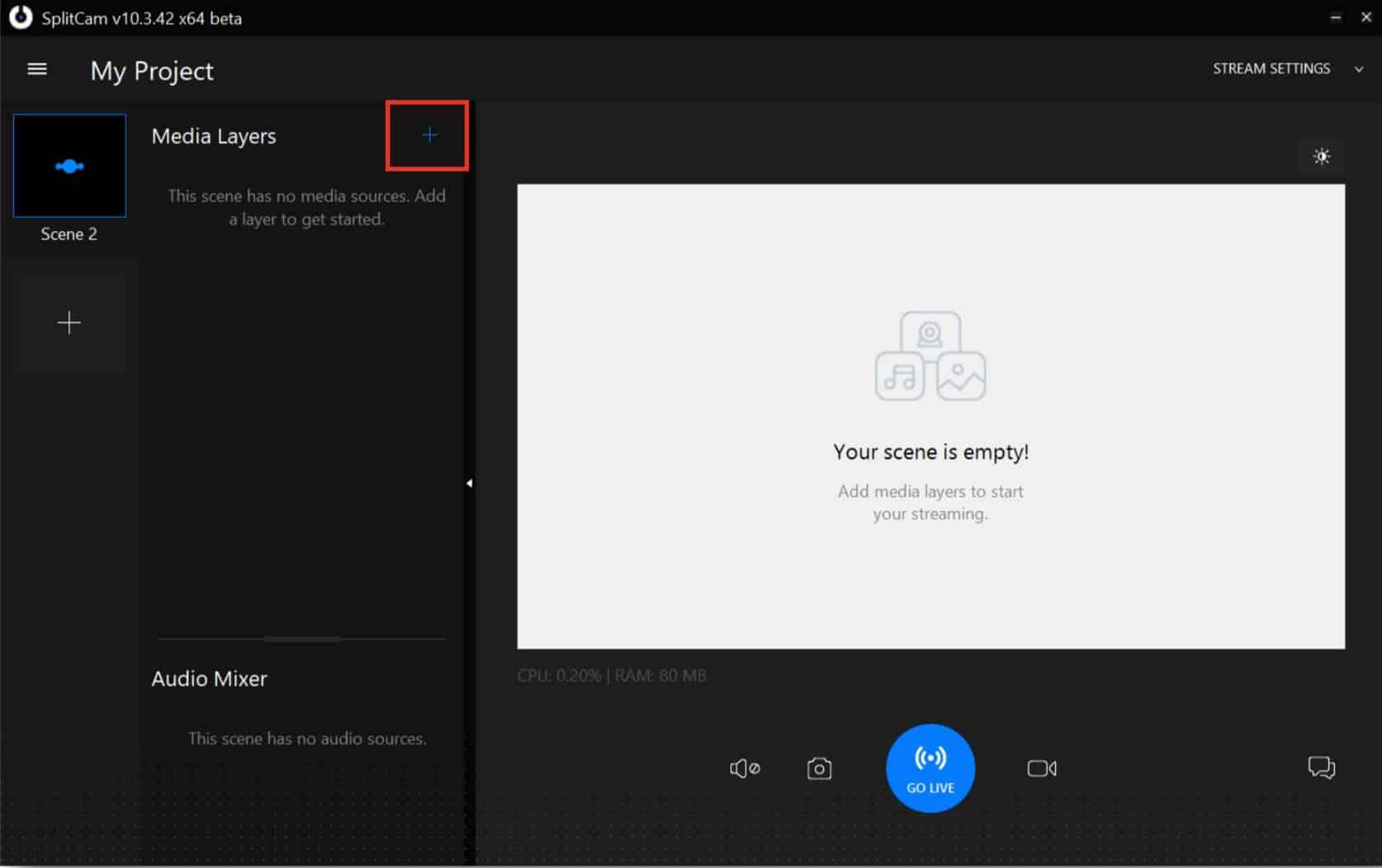This screenshot has width=1382, height=868.
Task: Open the hamburger main menu
Action: coord(37,69)
